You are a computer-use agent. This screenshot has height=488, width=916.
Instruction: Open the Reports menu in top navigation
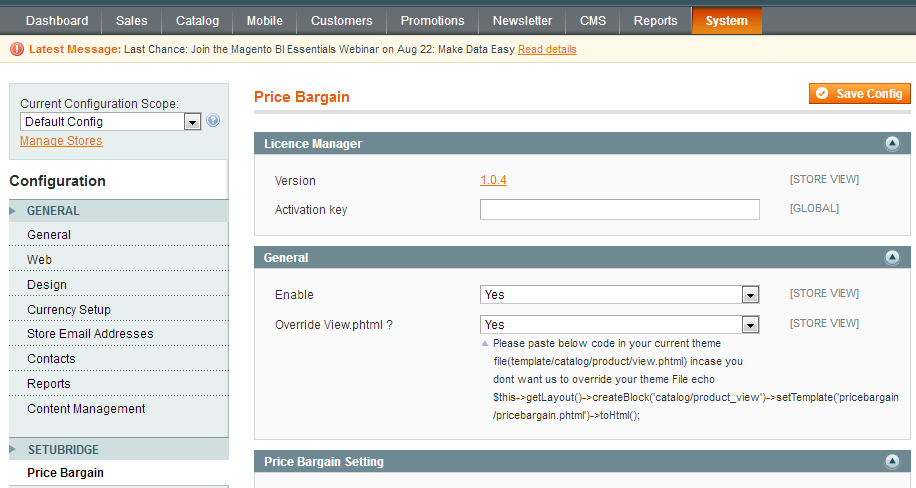click(655, 21)
